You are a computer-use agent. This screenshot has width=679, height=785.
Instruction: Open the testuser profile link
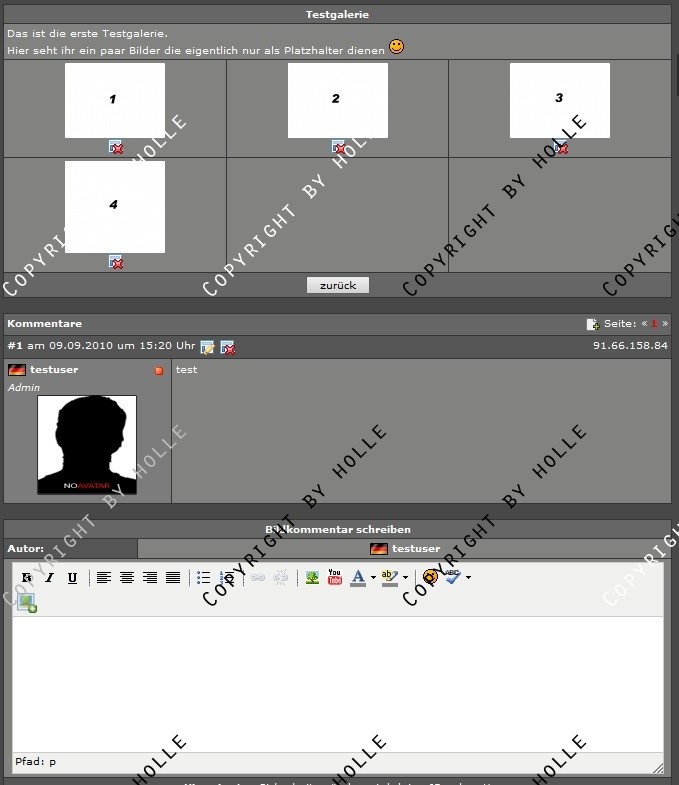click(x=54, y=370)
